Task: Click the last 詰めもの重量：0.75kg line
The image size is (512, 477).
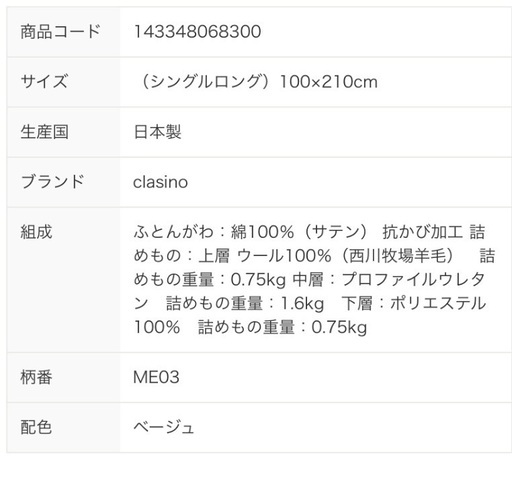Action: [x=282, y=327]
